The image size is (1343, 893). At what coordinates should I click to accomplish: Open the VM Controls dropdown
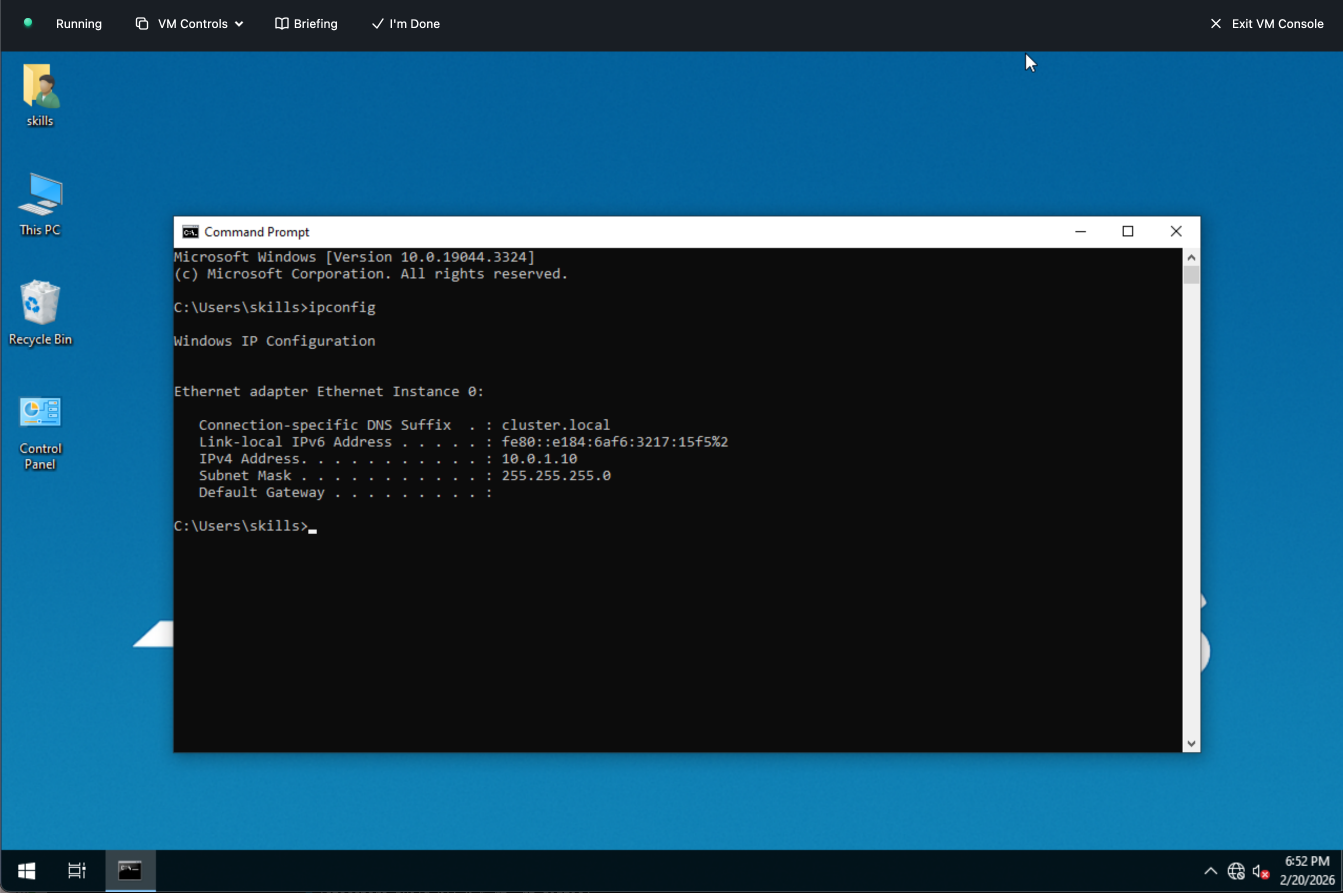(190, 24)
